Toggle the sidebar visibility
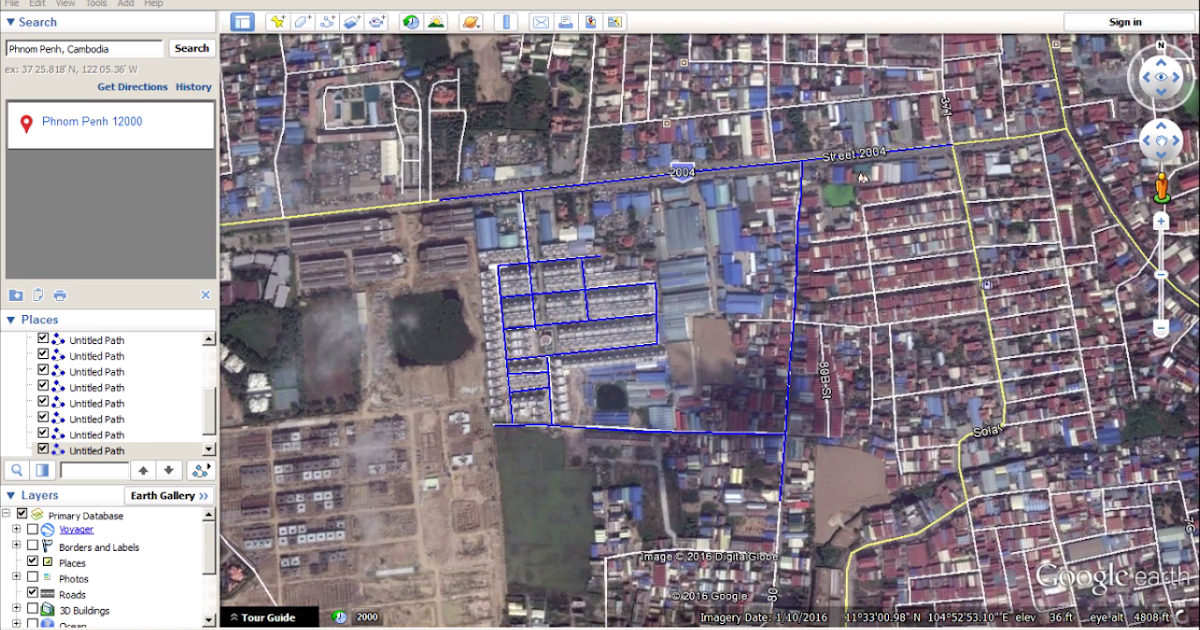The width and height of the screenshot is (1200, 630). pos(242,21)
